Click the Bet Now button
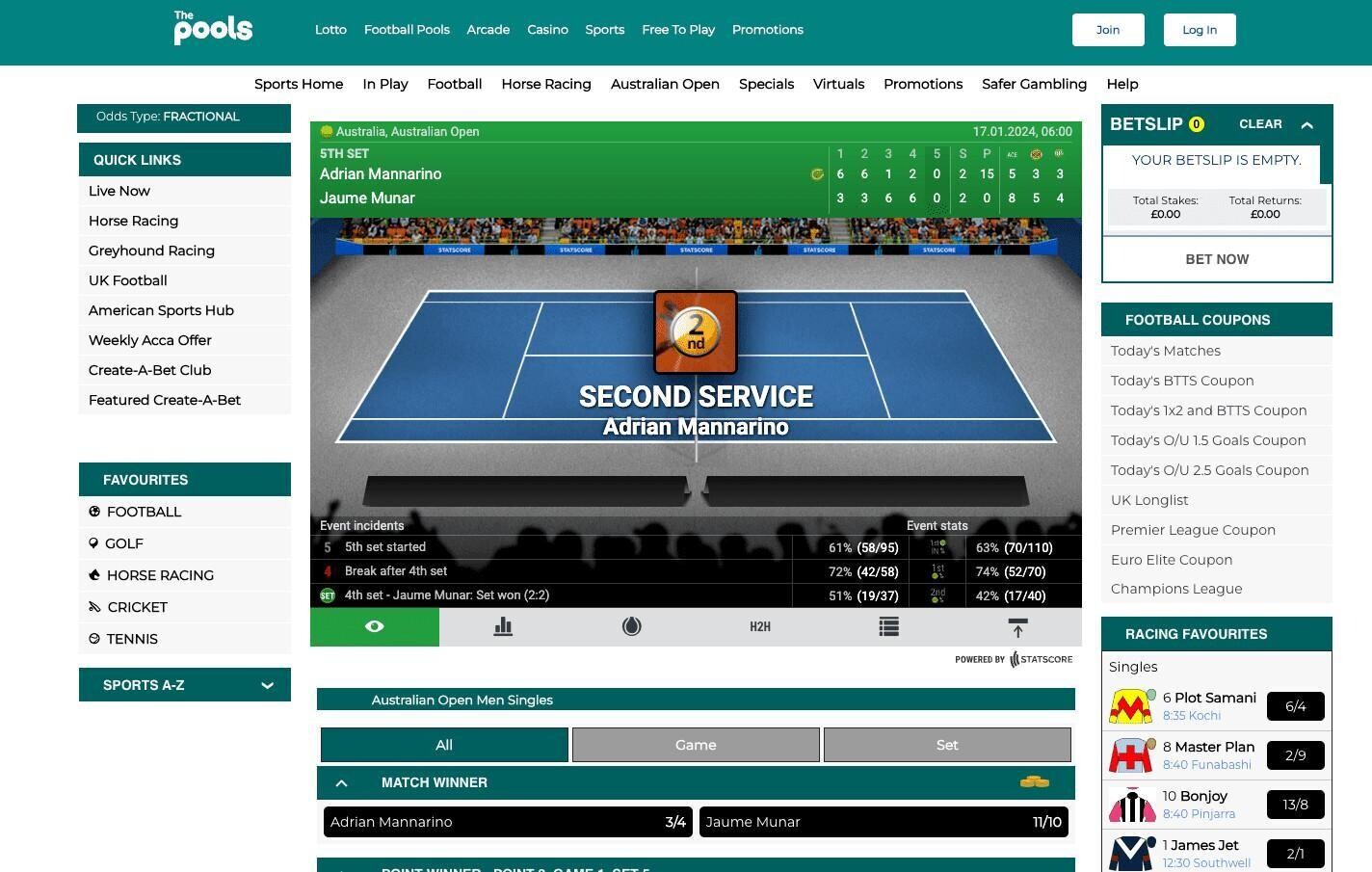Viewport: 1372px width, 872px height. (1217, 259)
